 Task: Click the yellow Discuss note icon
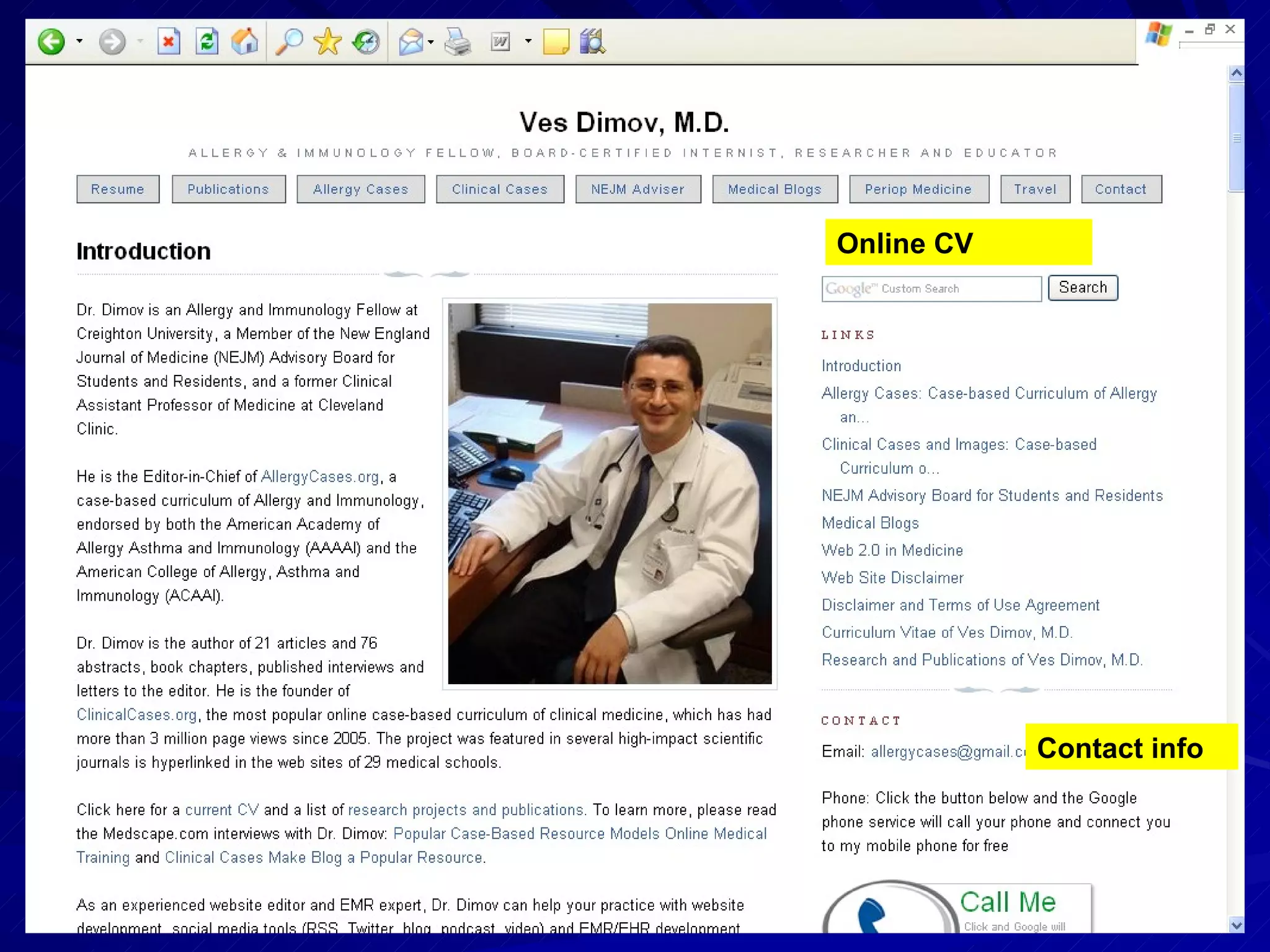(556, 42)
